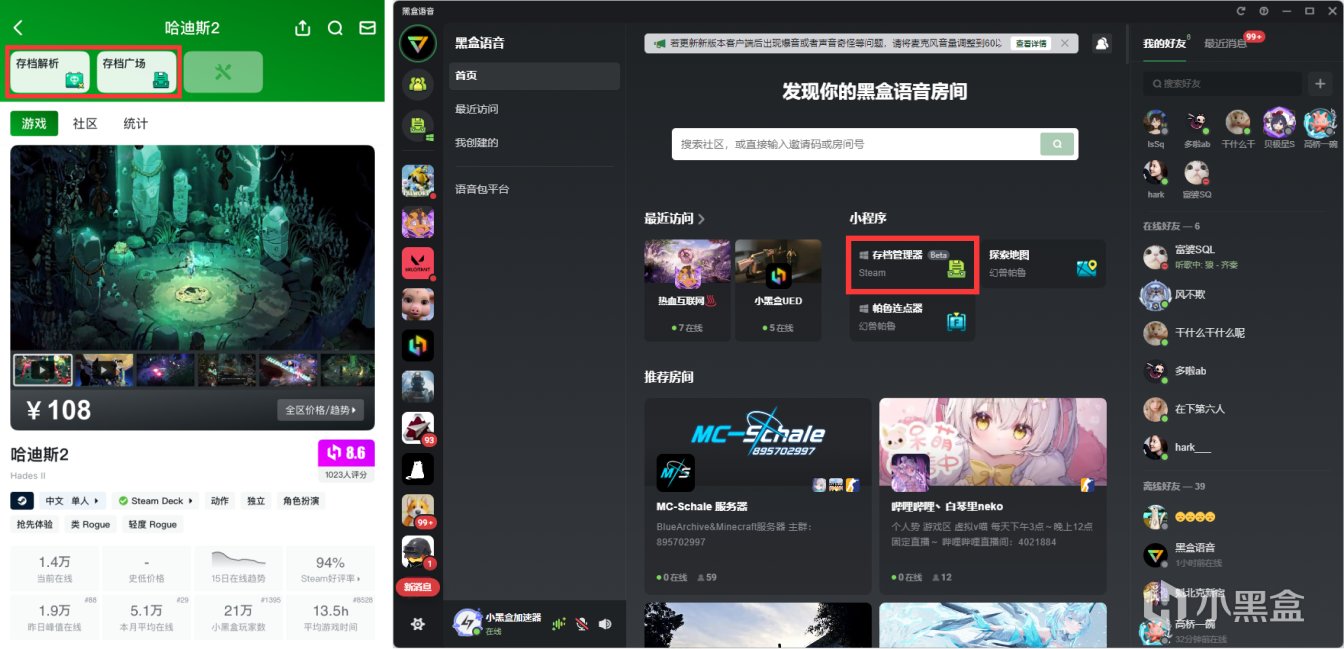Open the friends group icon in sidebar
This screenshot has width=1344, height=649.
(417, 85)
